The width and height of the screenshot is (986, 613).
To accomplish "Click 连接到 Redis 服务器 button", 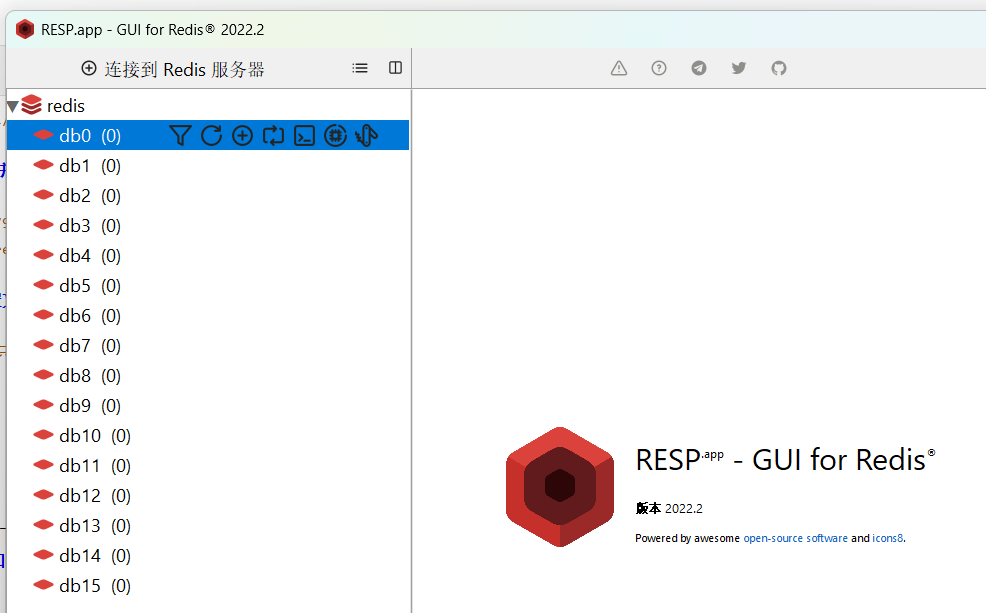I will click(173, 69).
